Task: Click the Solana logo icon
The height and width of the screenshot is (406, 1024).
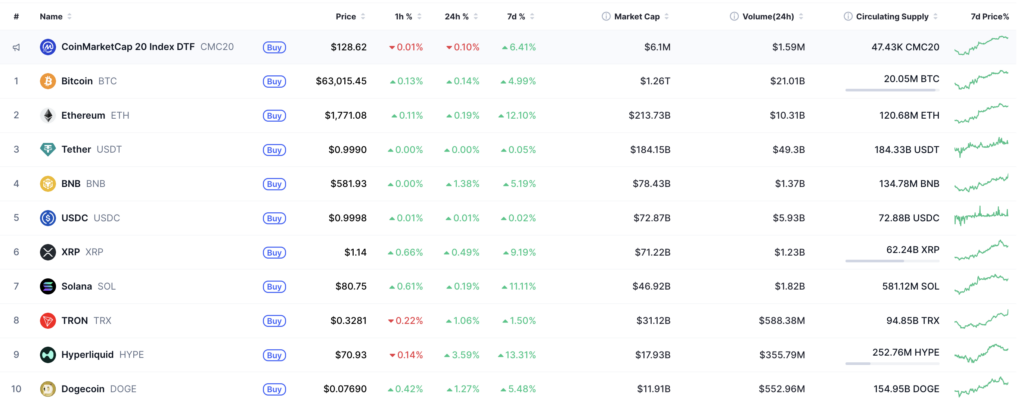Action: point(48,286)
